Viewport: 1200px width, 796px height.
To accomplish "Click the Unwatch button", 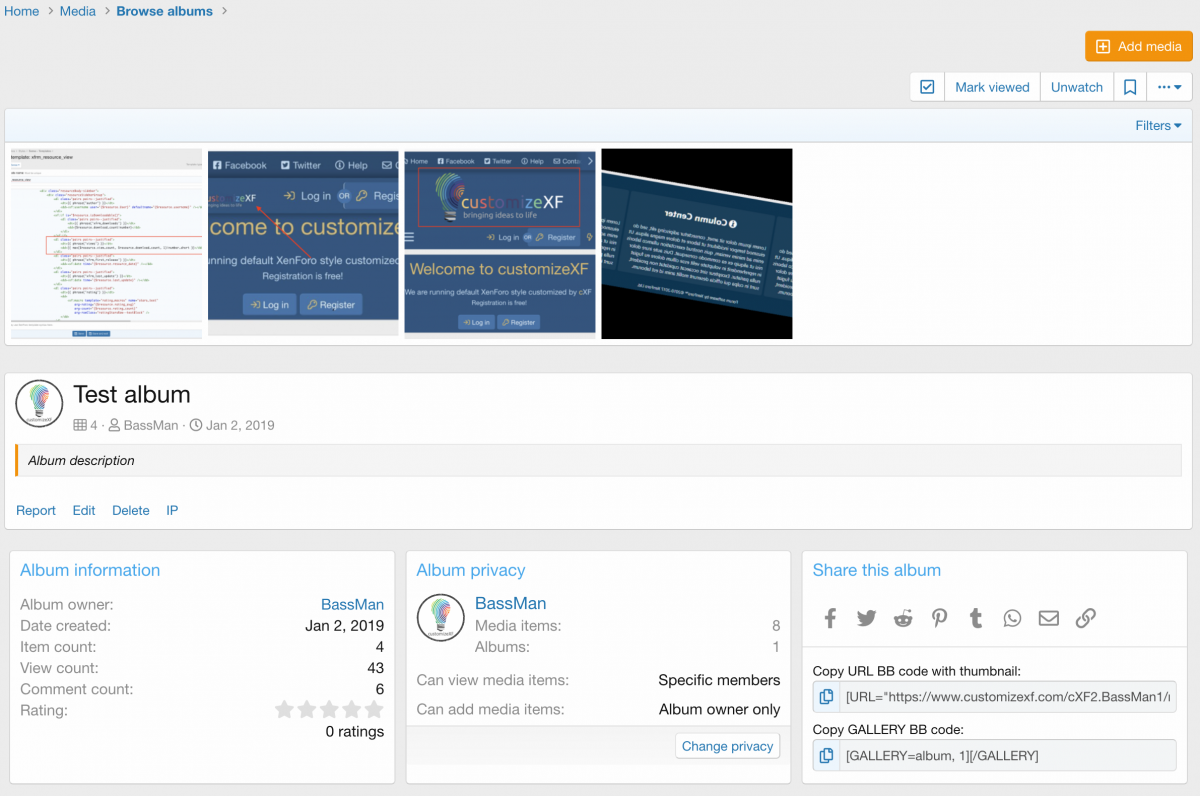I will tap(1077, 87).
